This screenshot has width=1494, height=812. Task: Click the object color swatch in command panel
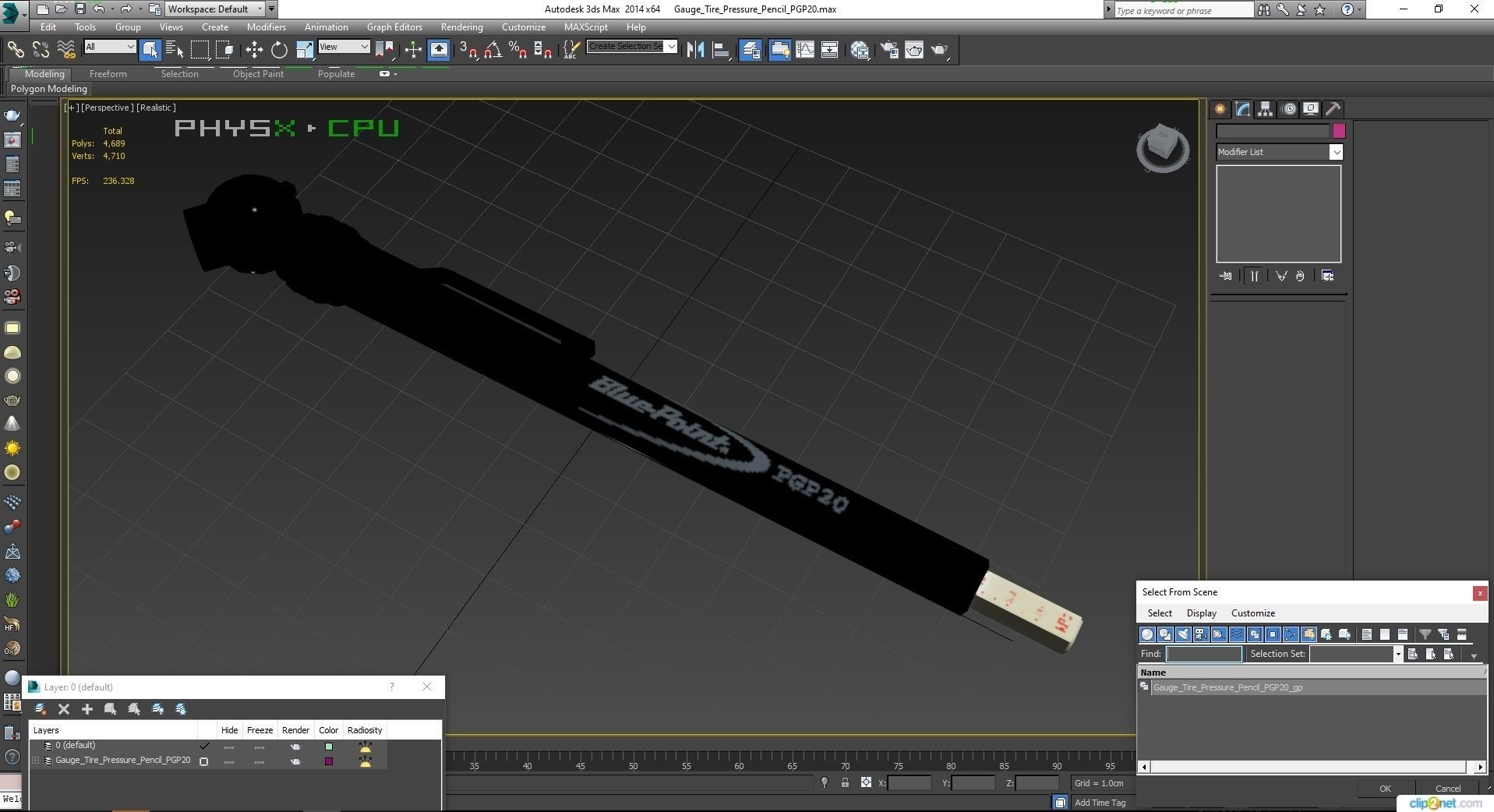tap(1339, 131)
